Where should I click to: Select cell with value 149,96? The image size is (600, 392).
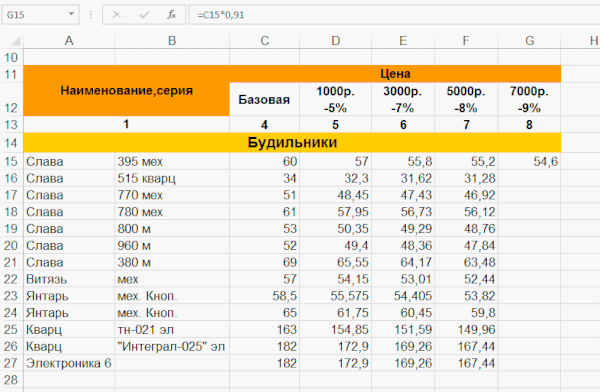coord(466,329)
